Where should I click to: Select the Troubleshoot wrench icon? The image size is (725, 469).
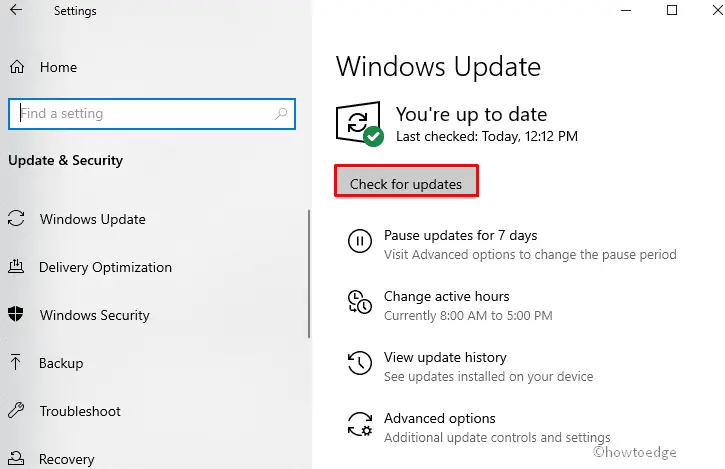(x=17, y=411)
